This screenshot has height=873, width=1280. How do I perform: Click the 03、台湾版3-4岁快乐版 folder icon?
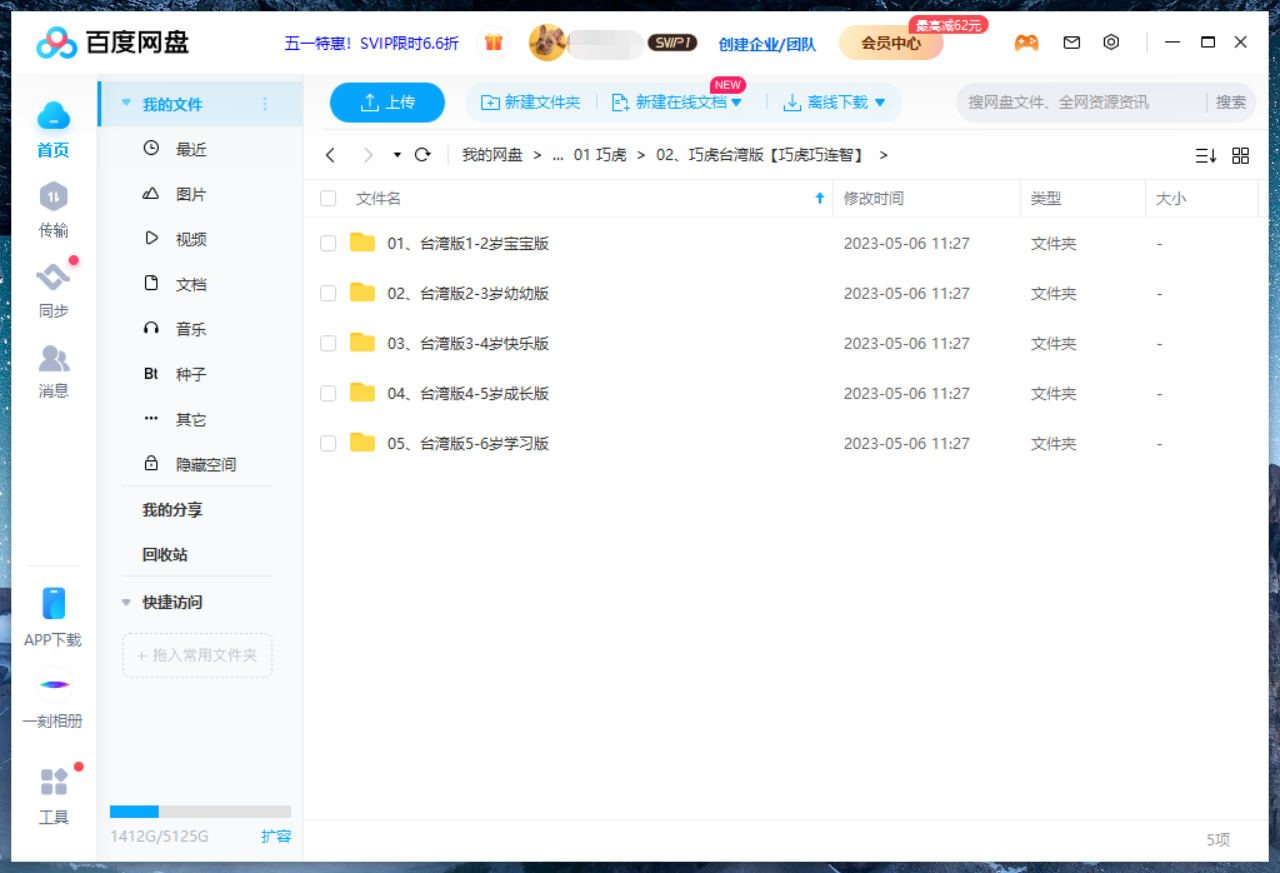[x=362, y=343]
